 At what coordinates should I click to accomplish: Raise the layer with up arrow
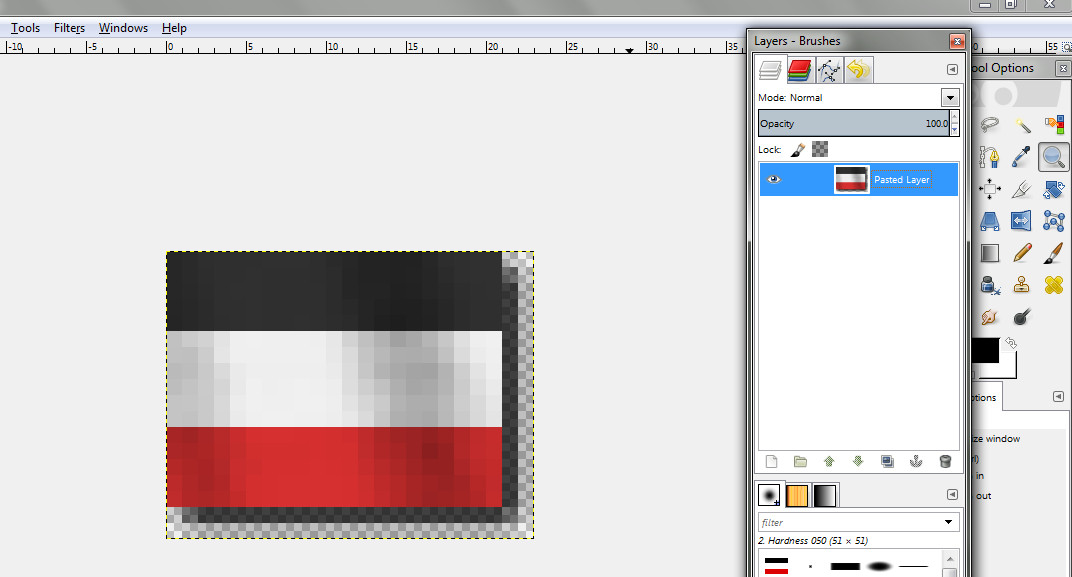coord(828,462)
